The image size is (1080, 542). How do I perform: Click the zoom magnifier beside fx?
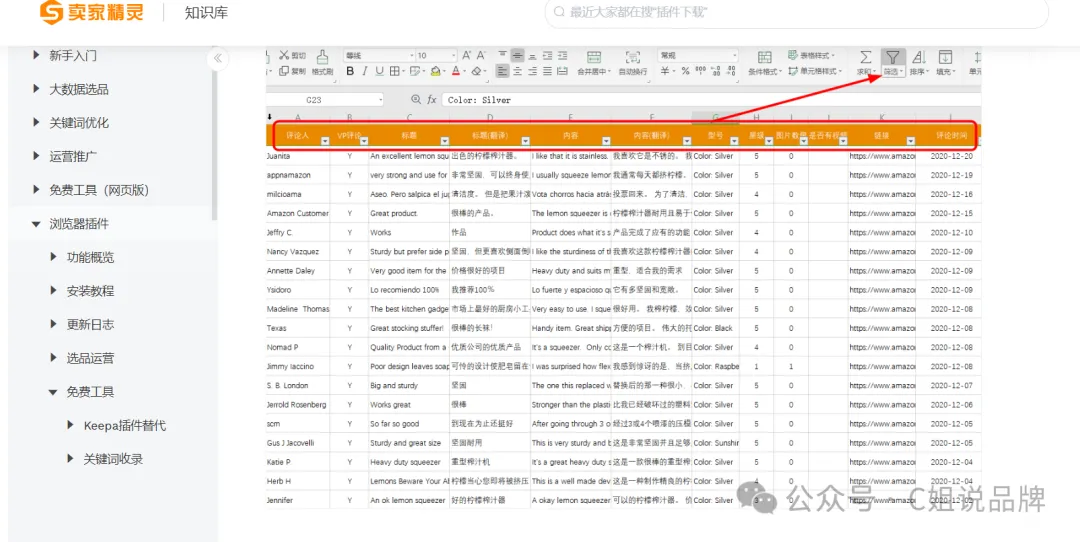(x=415, y=100)
